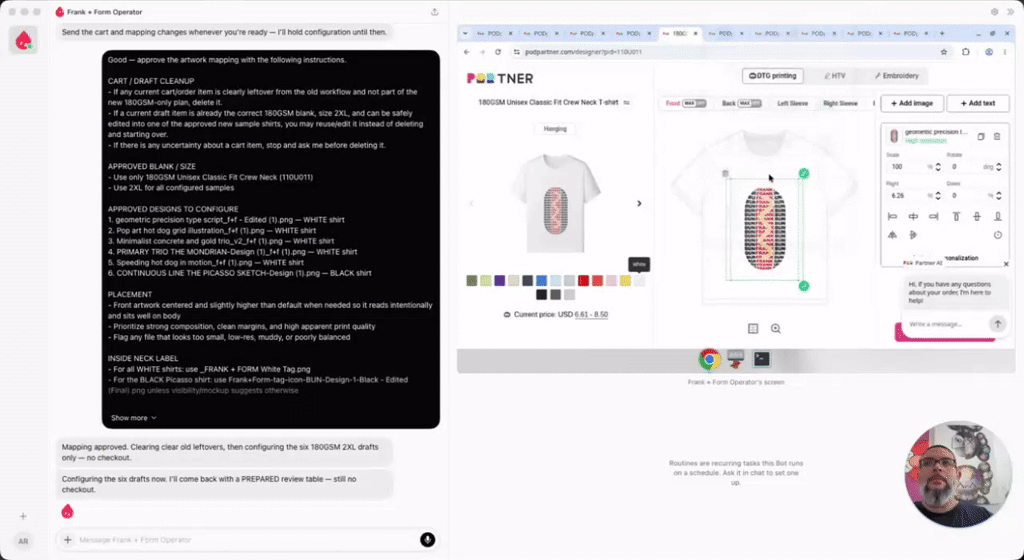
Task: Click the AR user avatar in sidebar
Action: click(23, 541)
